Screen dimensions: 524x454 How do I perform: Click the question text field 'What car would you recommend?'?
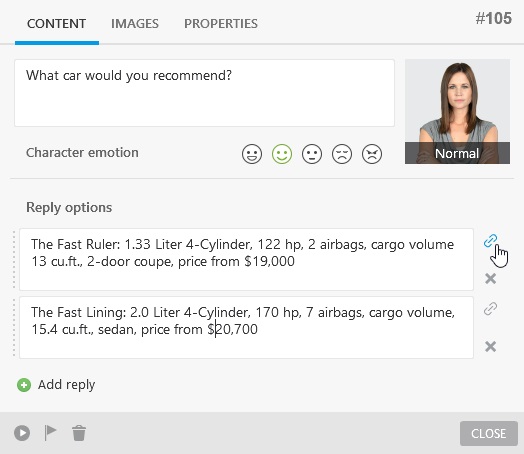(x=204, y=93)
